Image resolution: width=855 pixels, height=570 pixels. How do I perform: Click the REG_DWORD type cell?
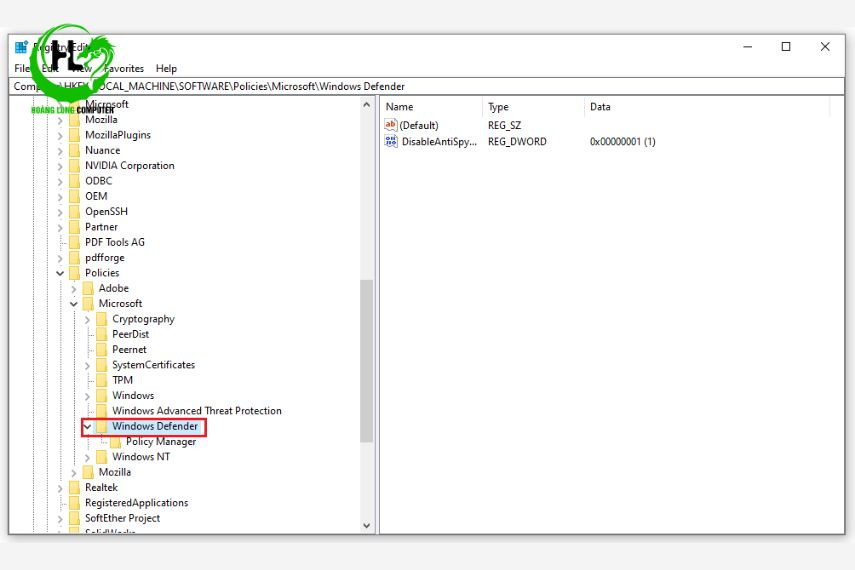[x=517, y=142]
